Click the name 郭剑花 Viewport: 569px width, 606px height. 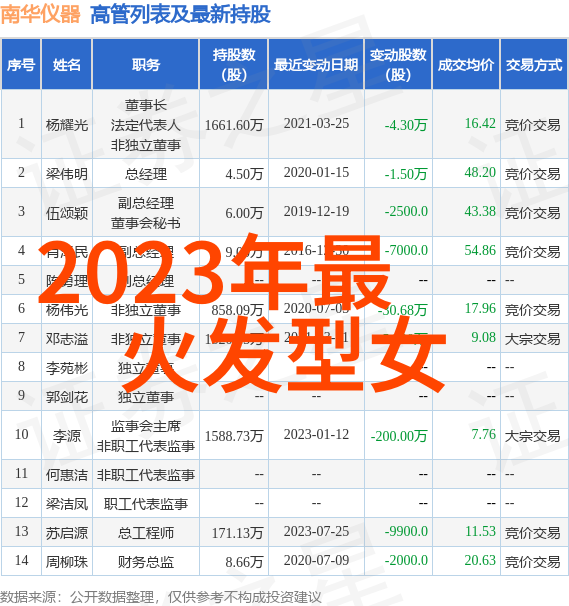(x=66, y=397)
